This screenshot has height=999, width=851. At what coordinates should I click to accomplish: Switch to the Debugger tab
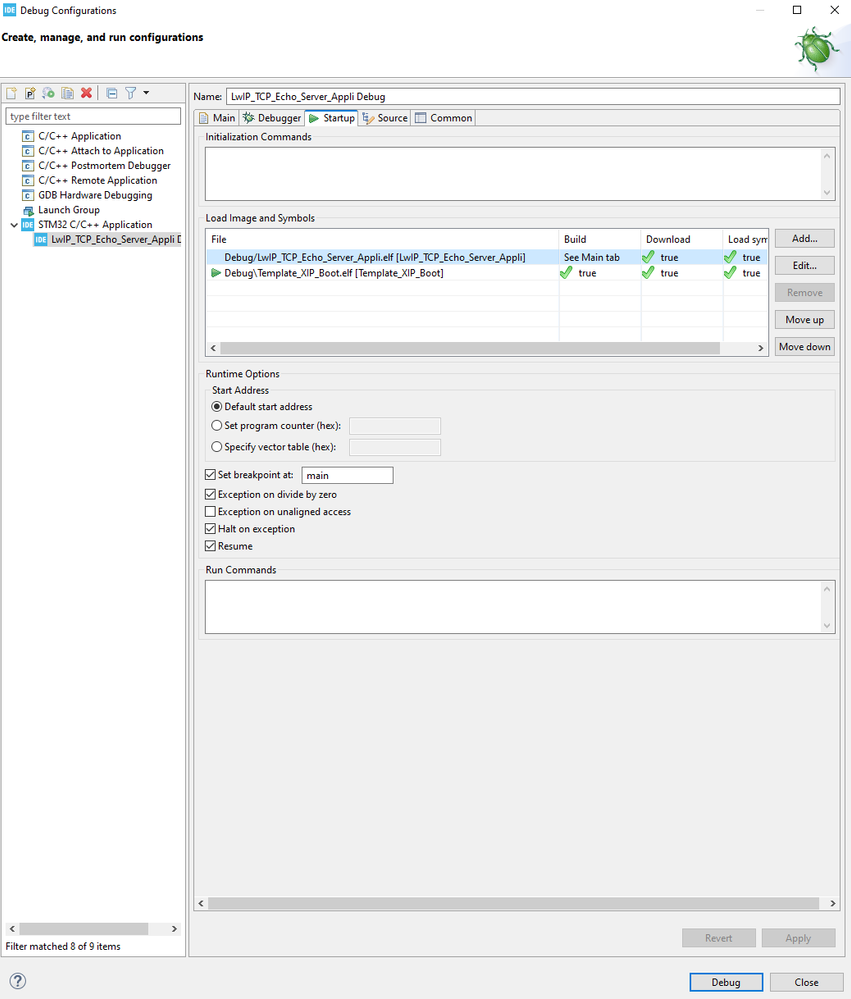tap(272, 118)
